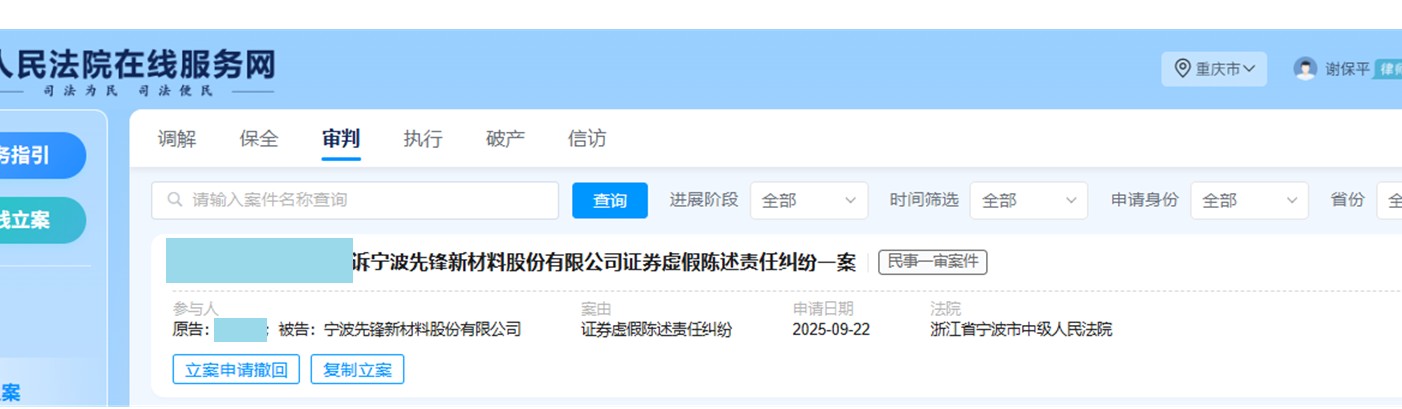Go to the 破产 tab

point(505,139)
